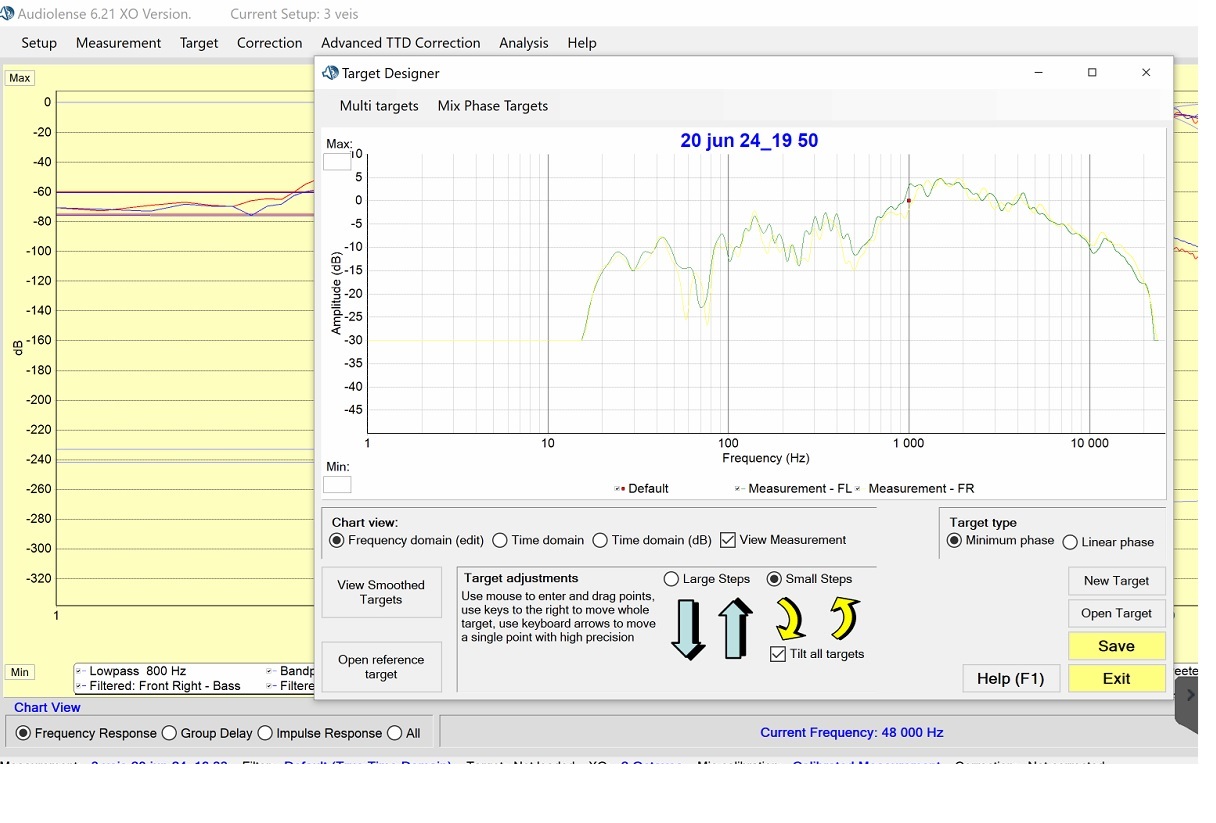Open the Multi targets menu
The width and height of the screenshot is (1216, 823).
click(379, 106)
